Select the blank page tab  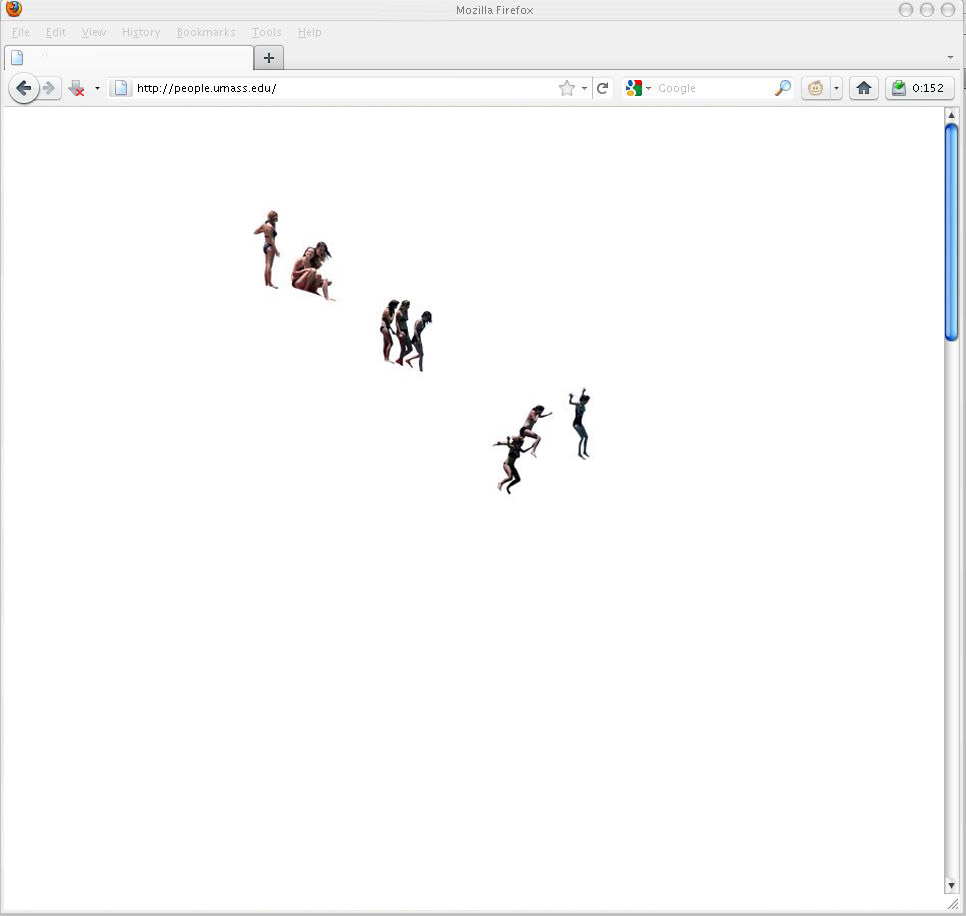point(128,57)
